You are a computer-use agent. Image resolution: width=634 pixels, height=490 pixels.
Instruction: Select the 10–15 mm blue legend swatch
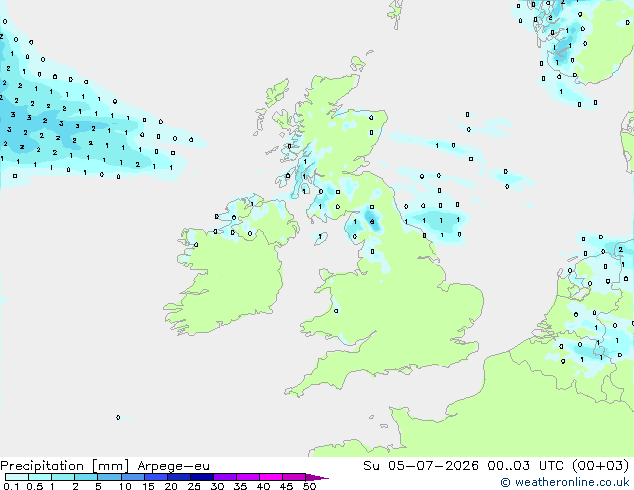[x=132, y=477]
